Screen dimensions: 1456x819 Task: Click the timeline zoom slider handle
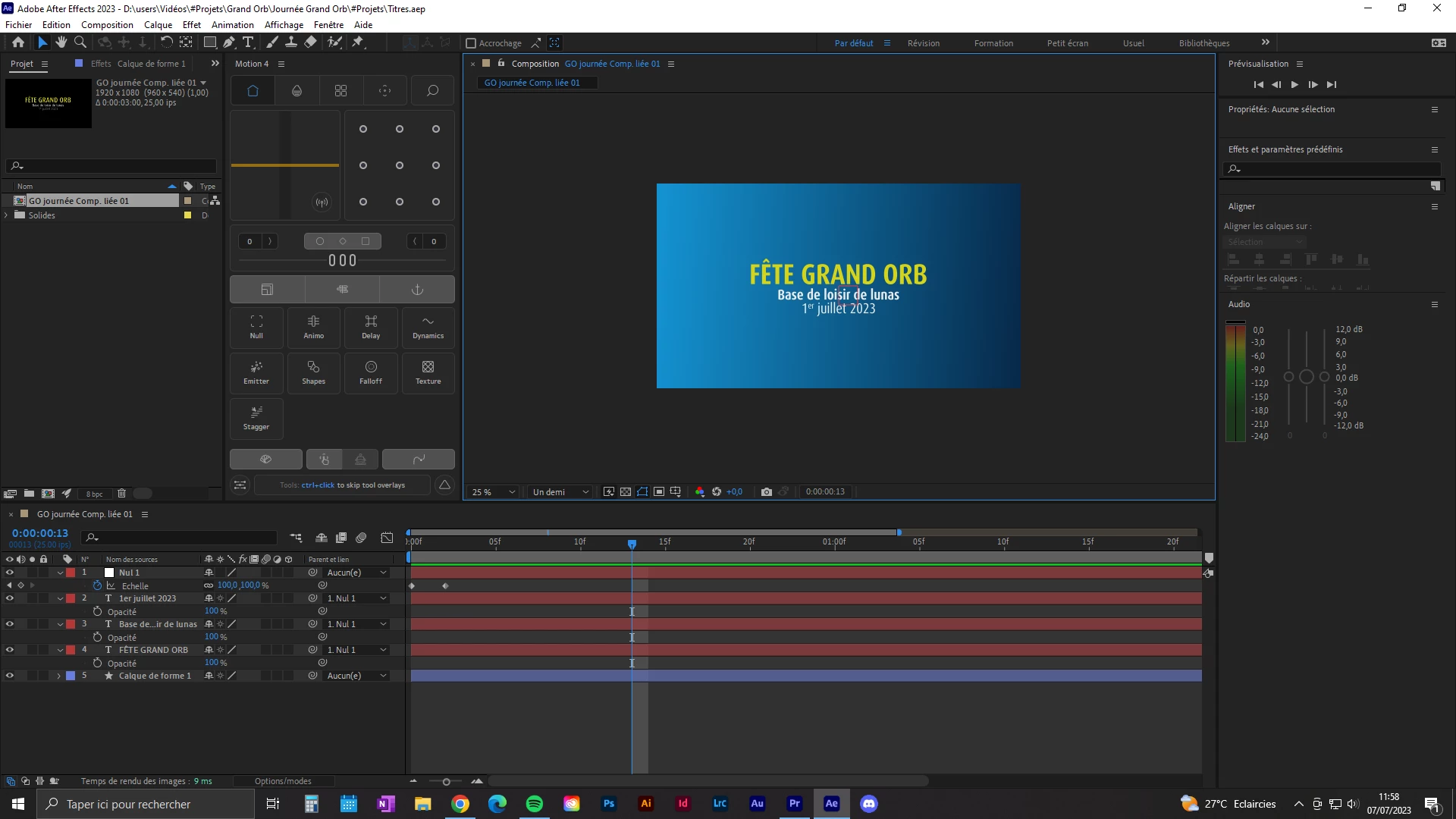pyautogui.click(x=446, y=781)
